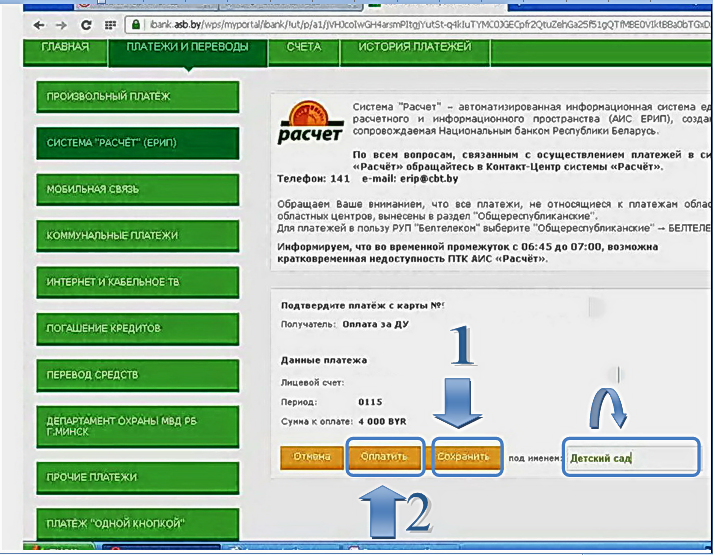Open ПРОИЗВОЛЬНЫЙ ПЛАТЕЖ in the sidebar
This screenshot has height=555, width=713.
[x=137, y=97]
